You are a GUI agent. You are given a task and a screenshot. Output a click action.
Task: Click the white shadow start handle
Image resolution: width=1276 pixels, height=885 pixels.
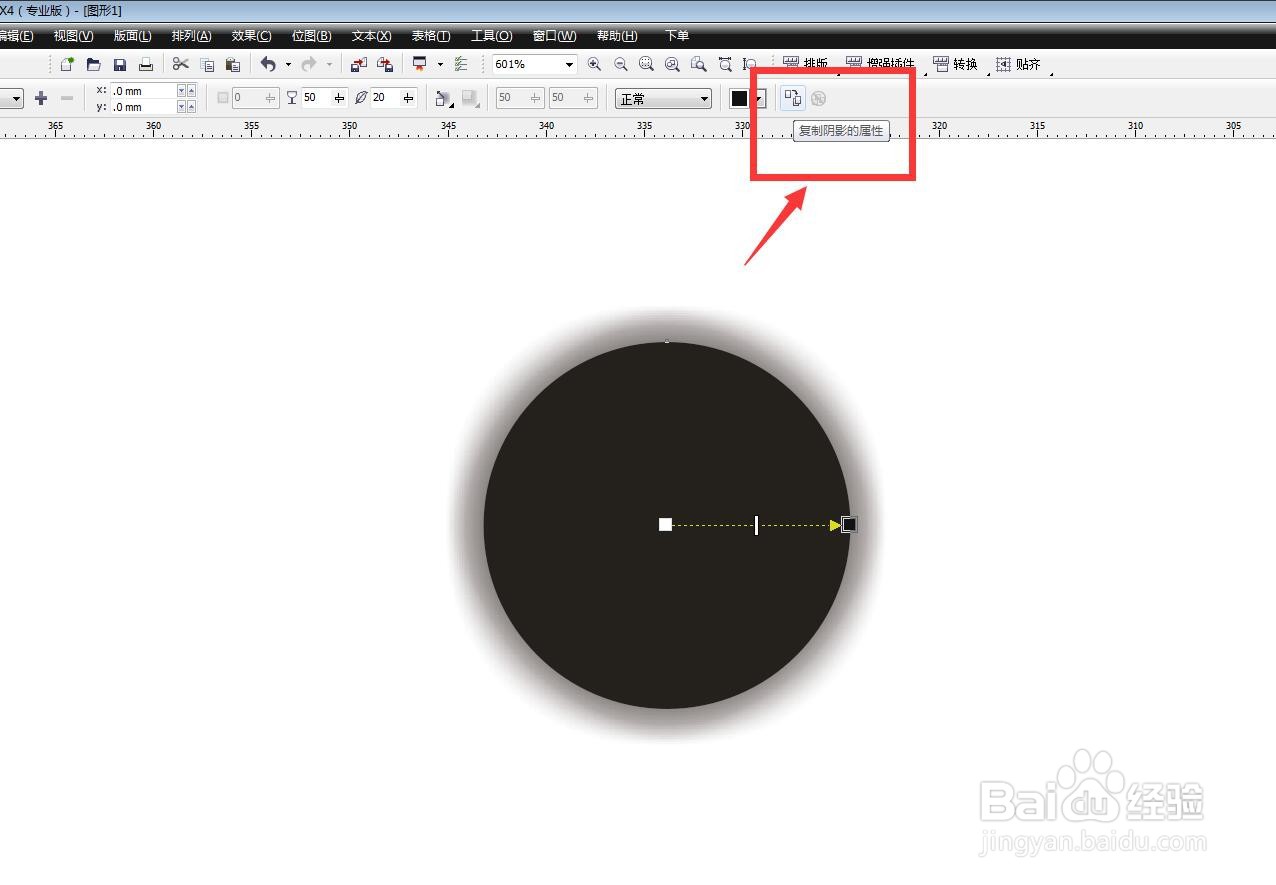point(665,525)
